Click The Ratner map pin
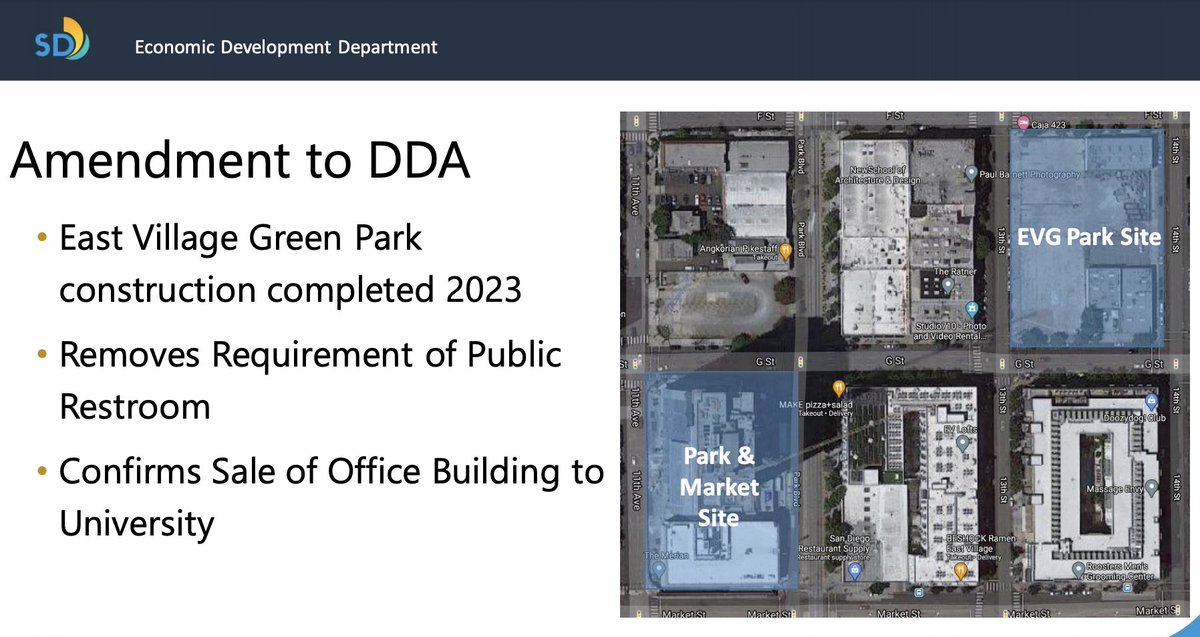1200x637 pixels. pos(948,286)
